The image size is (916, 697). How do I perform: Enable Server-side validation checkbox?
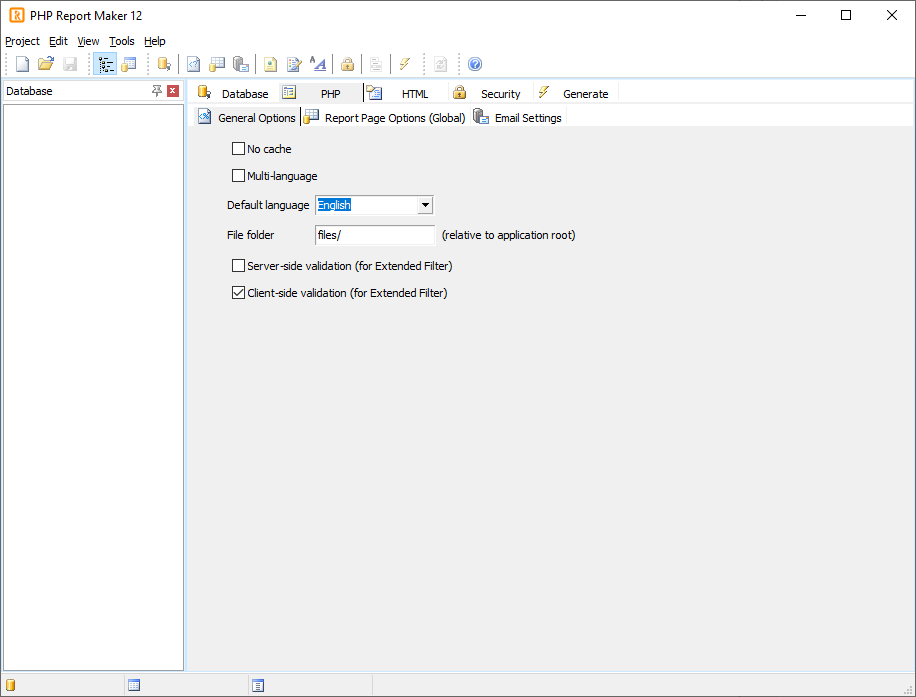pyautogui.click(x=238, y=266)
